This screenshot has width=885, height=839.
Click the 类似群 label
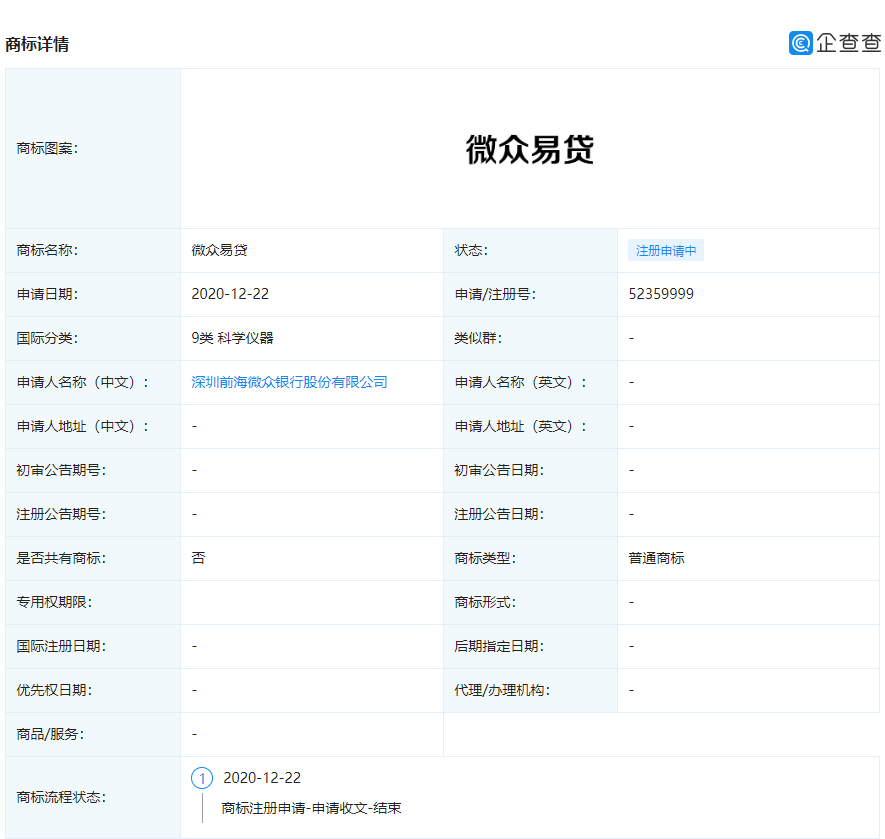[x=478, y=338]
